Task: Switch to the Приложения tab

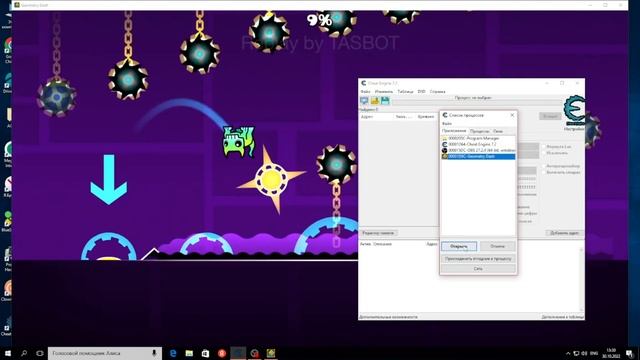Action: pos(454,131)
